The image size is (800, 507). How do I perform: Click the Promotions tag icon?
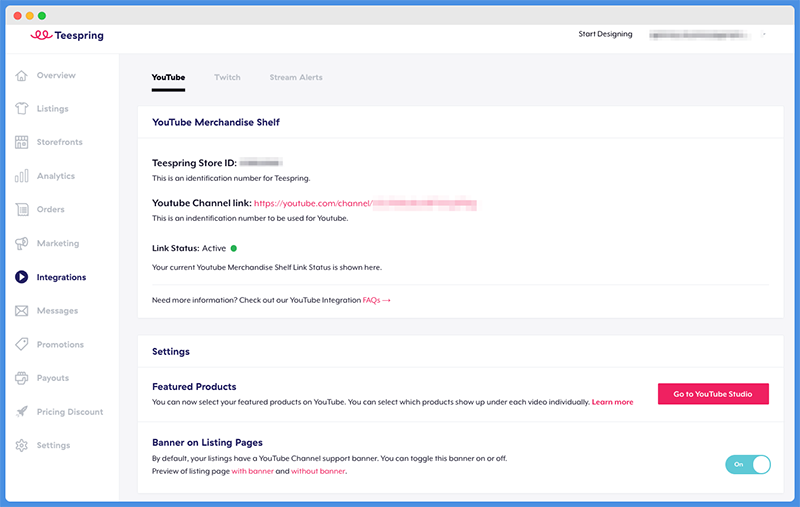pyautogui.click(x=21, y=344)
